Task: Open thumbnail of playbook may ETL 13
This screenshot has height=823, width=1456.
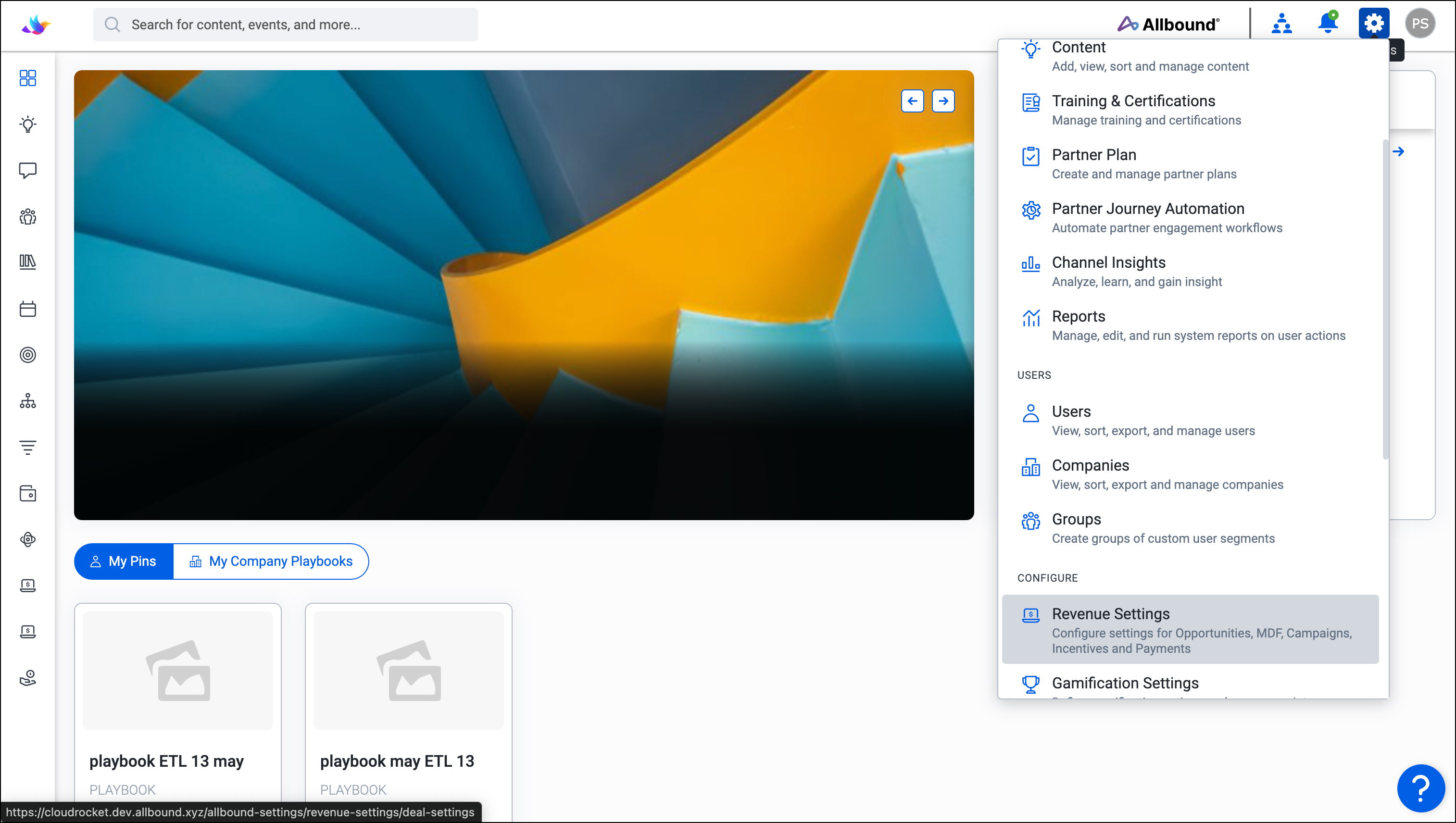Action: click(408, 671)
